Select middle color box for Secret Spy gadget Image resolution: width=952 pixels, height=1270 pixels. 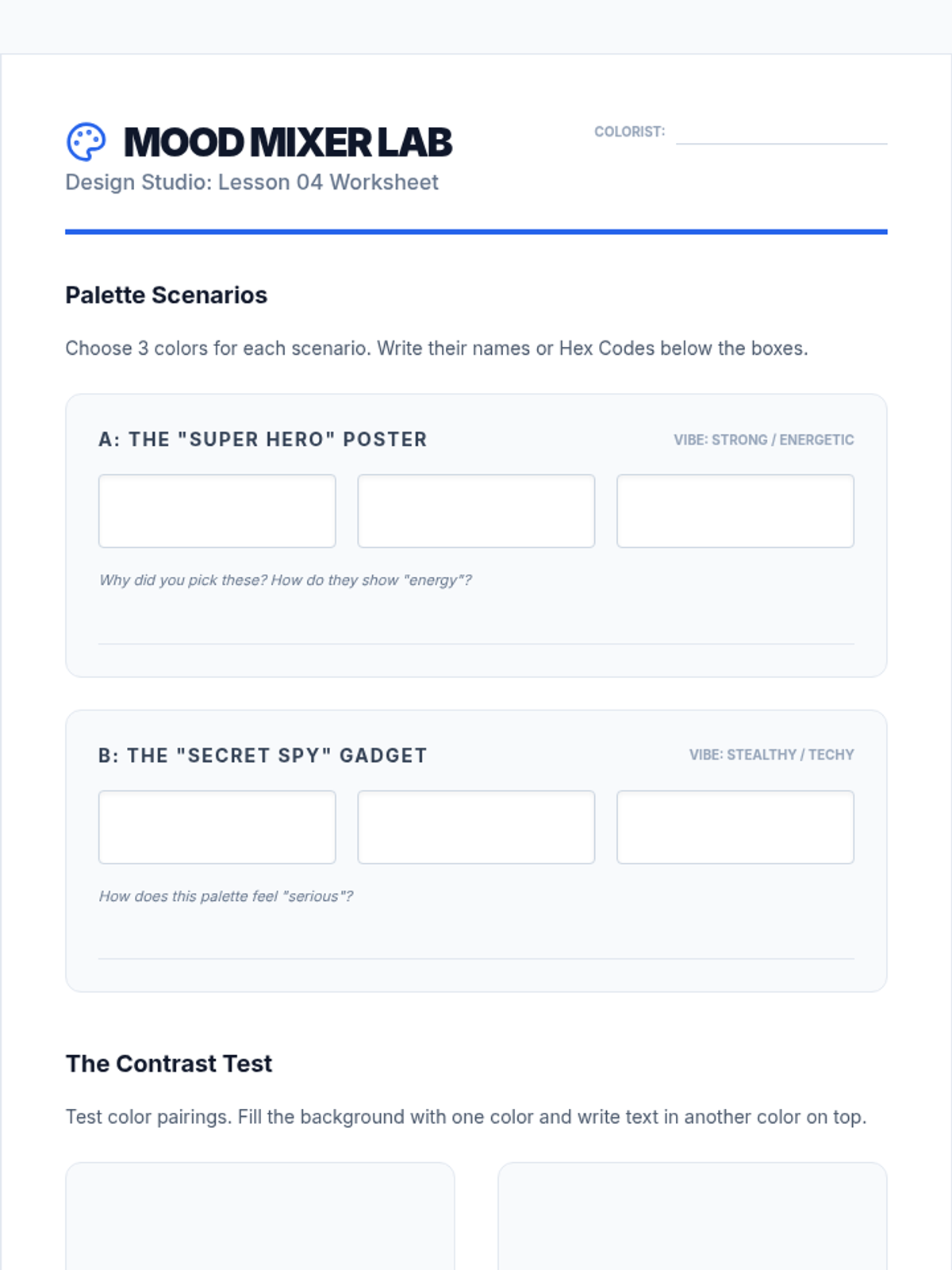click(476, 827)
